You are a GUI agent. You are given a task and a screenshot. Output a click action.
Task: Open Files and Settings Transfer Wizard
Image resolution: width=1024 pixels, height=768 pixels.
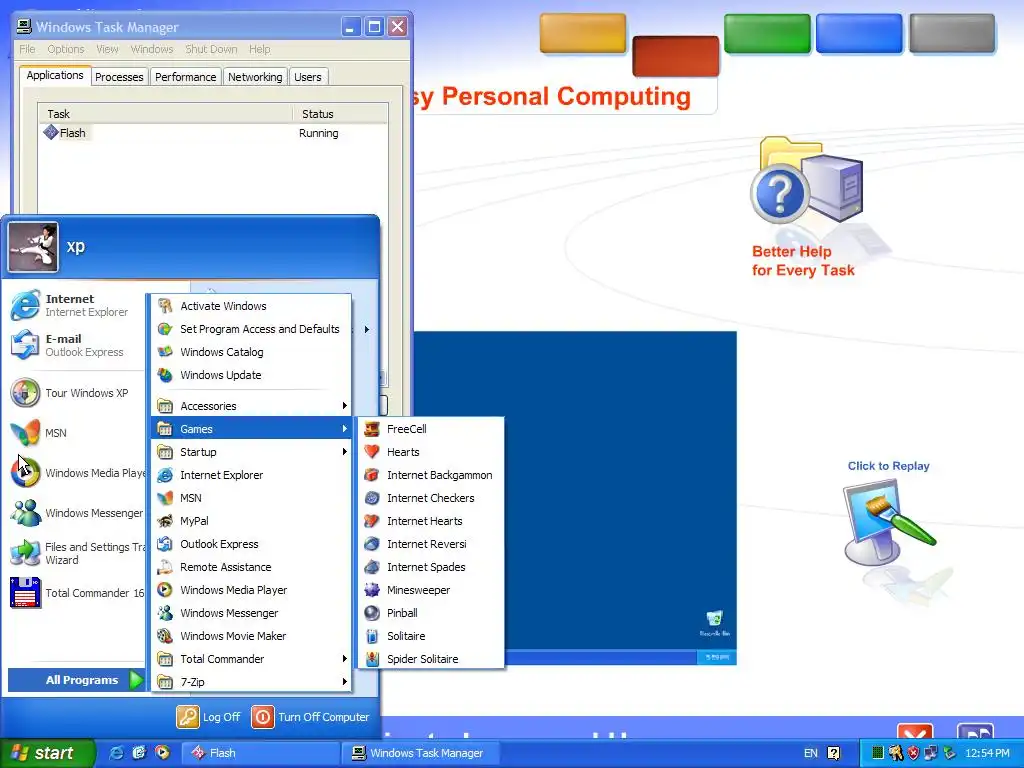tap(75, 553)
